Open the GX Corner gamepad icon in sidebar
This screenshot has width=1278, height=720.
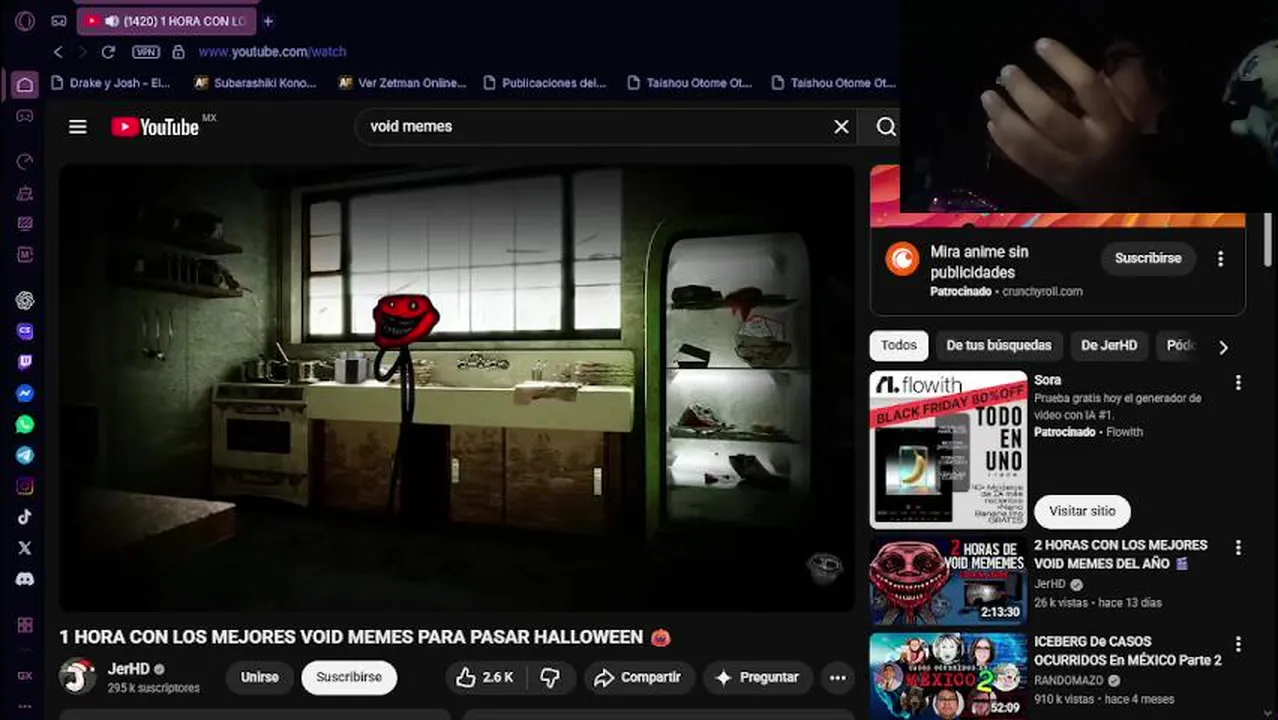coord(25,116)
